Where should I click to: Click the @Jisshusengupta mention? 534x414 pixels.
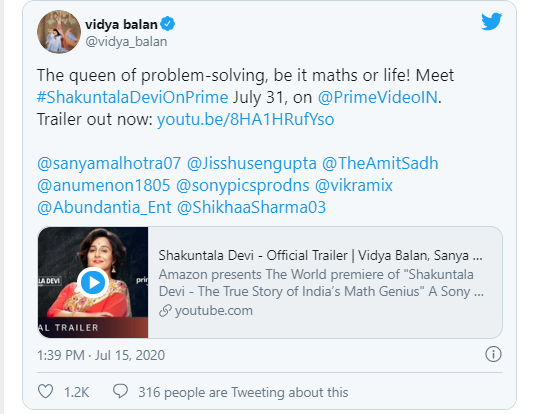coord(252,163)
